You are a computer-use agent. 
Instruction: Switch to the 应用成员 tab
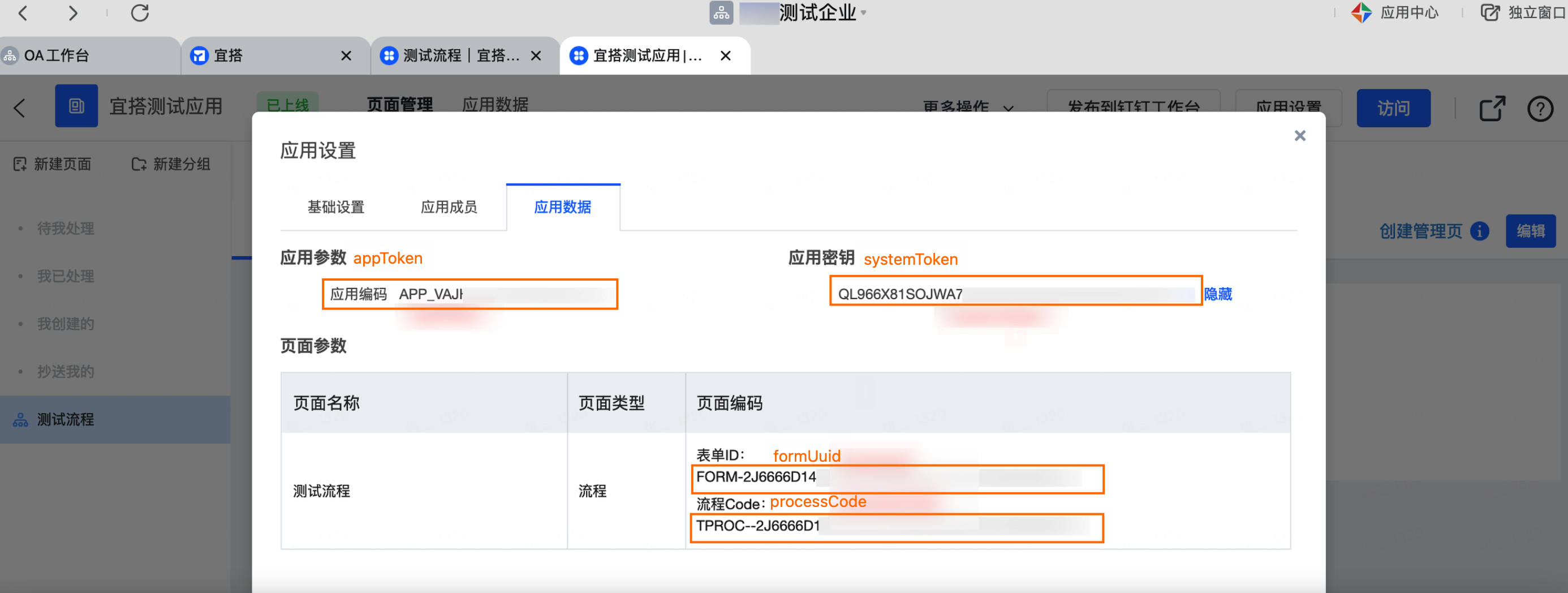click(x=449, y=207)
